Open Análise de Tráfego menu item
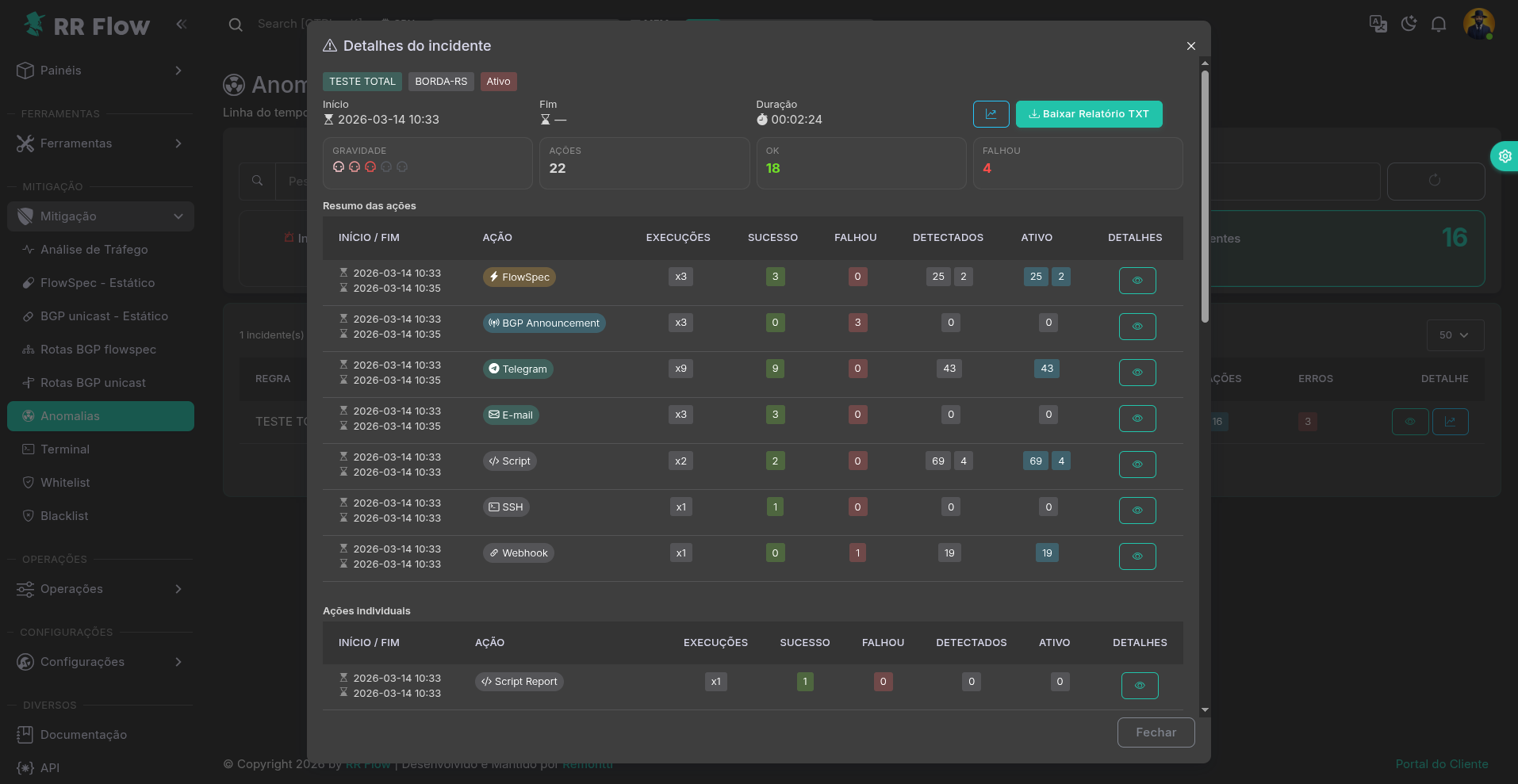This screenshot has height=784, width=1518. [x=94, y=250]
